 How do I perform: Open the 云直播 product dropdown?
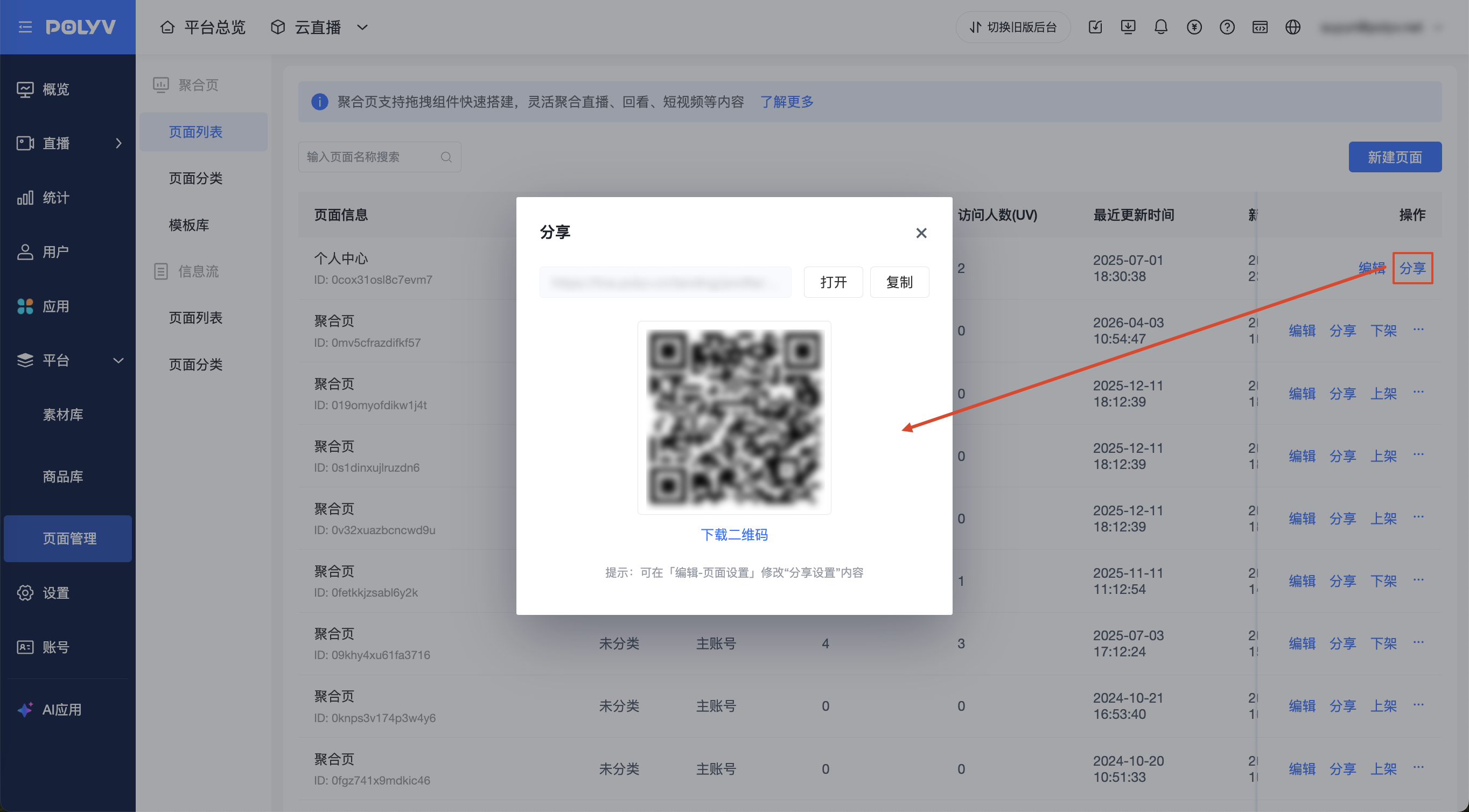pos(319,27)
